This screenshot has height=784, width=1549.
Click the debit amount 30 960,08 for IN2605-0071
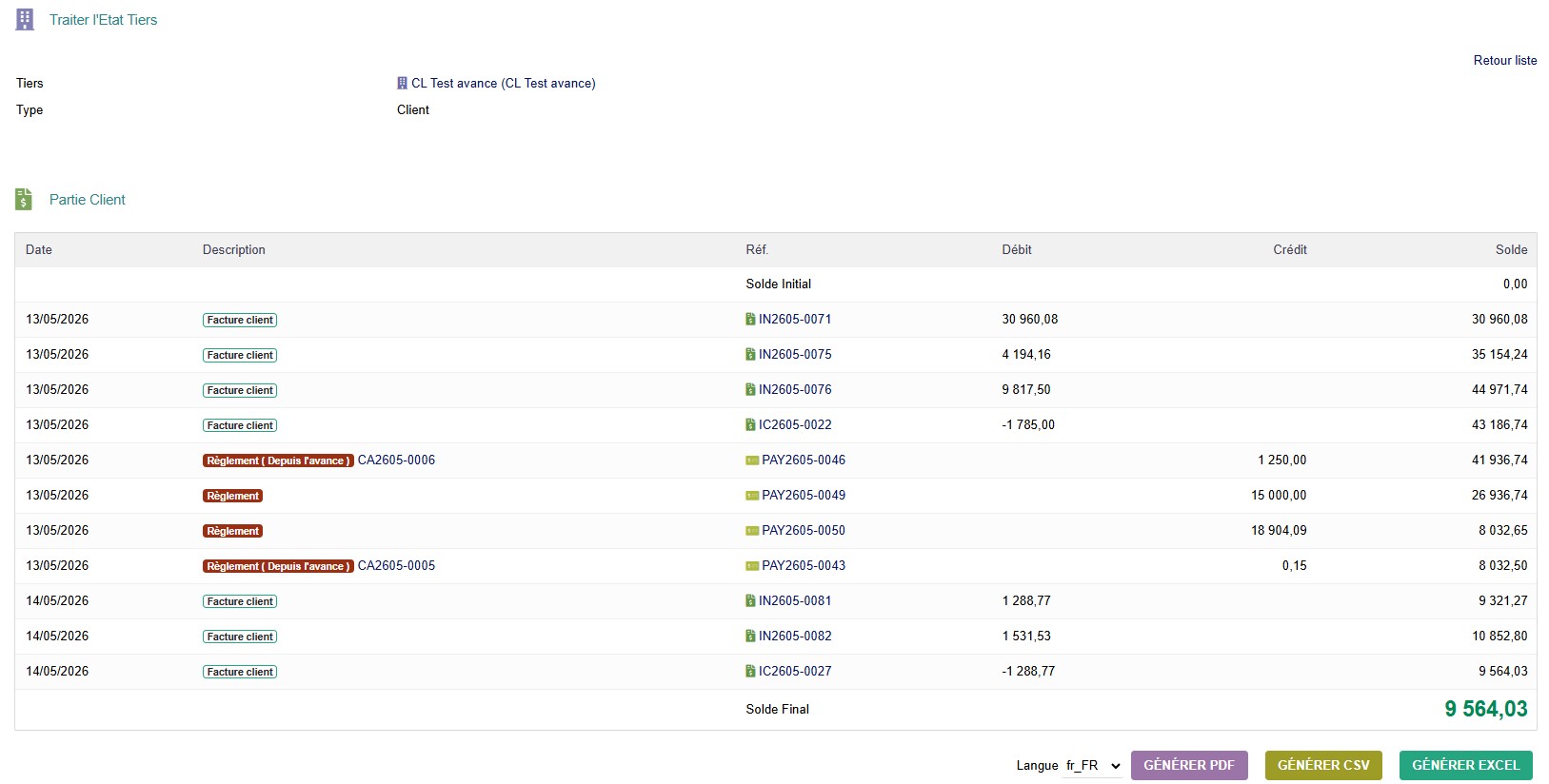coord(1030,319)
